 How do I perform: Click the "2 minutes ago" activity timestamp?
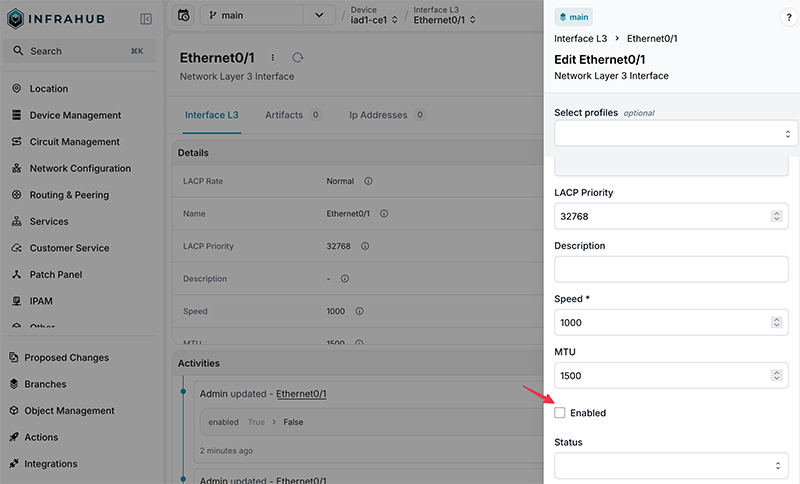point(226,451)
